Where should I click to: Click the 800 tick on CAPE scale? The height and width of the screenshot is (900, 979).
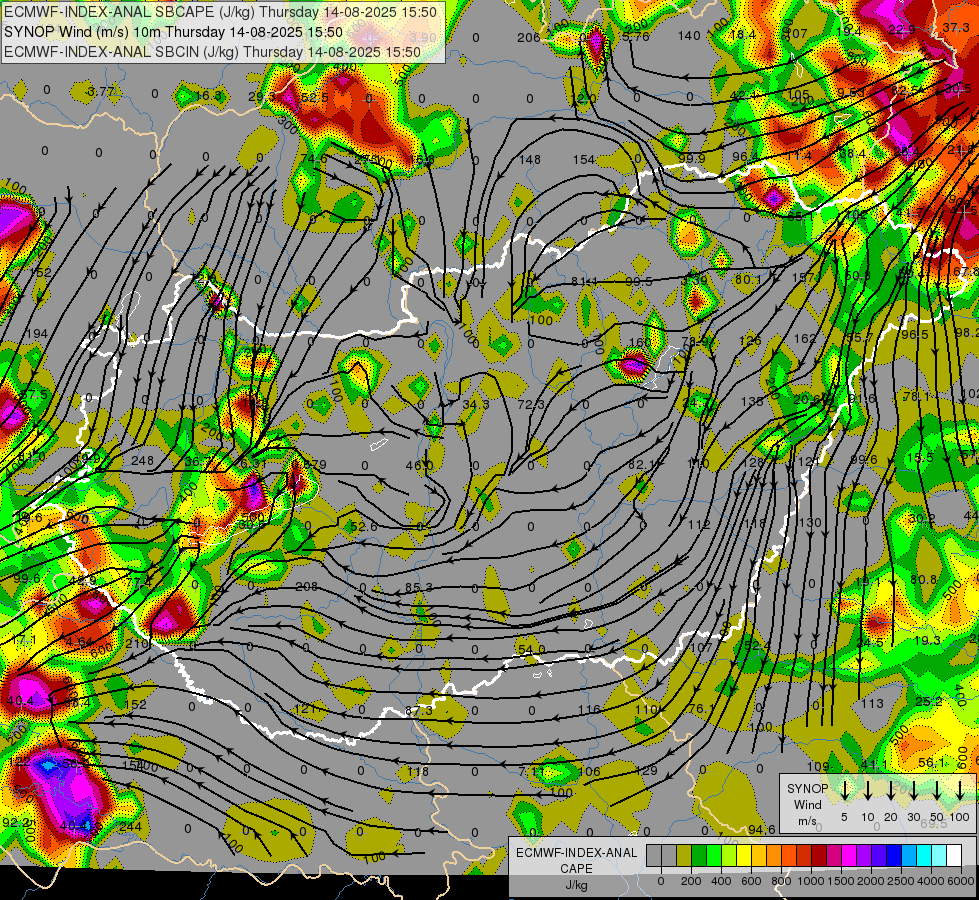point(781,881)
